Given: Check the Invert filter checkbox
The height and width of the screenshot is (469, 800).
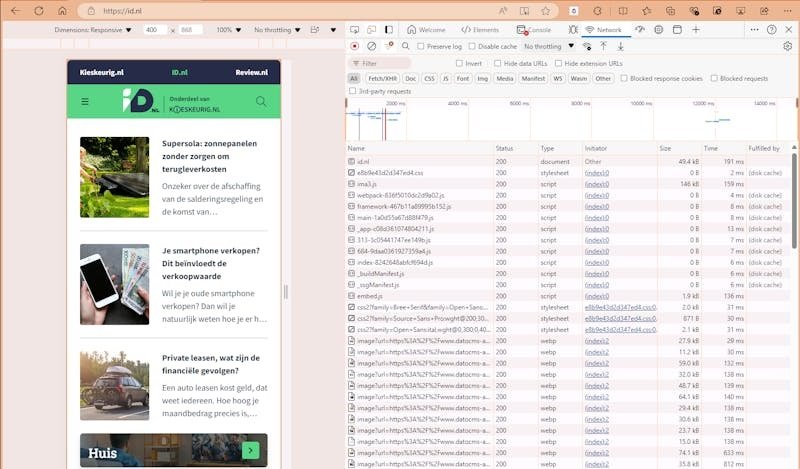Looking at the screenshot, I should [x=459, y=63].
